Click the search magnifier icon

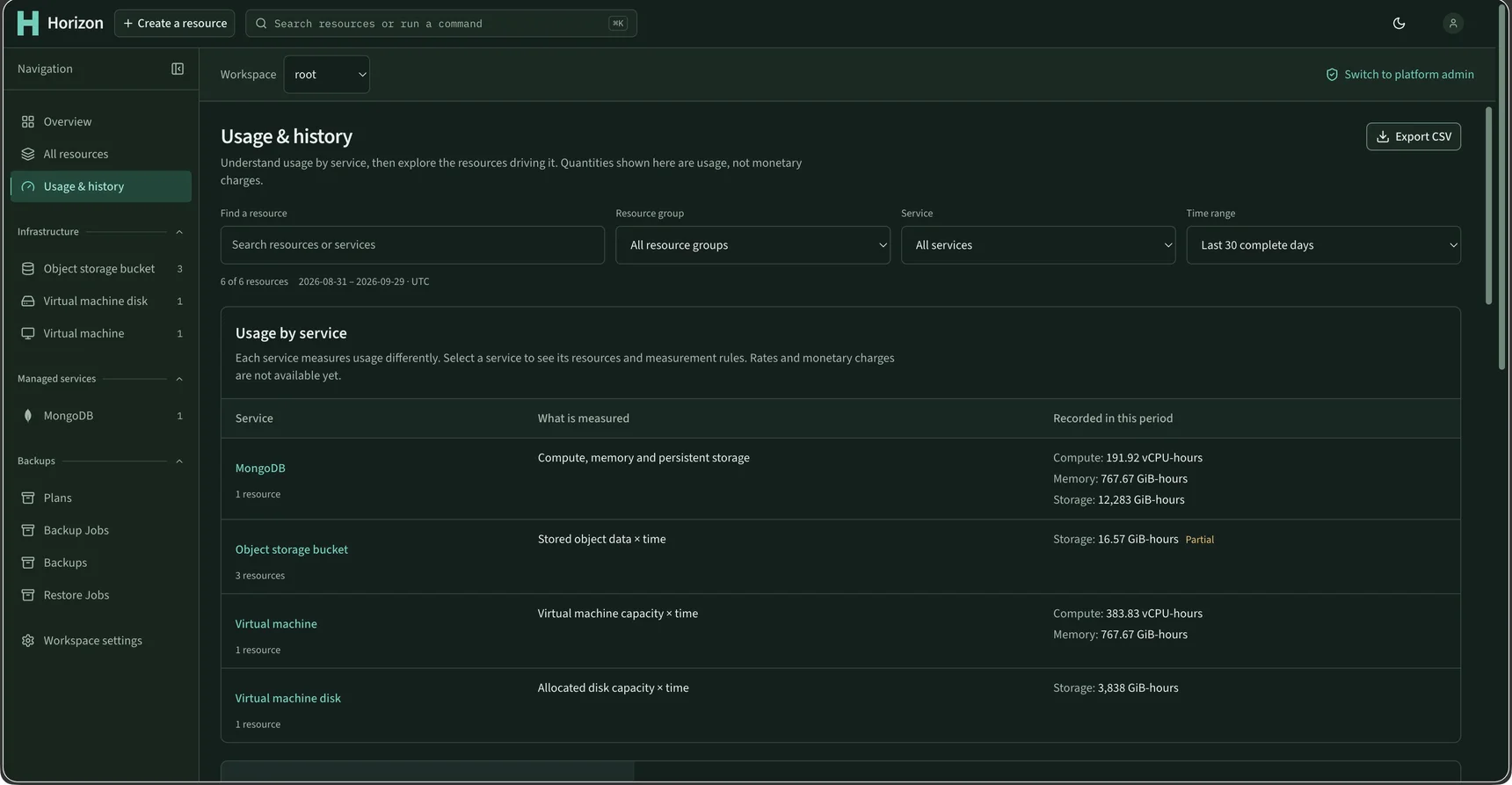pos(261,24)
